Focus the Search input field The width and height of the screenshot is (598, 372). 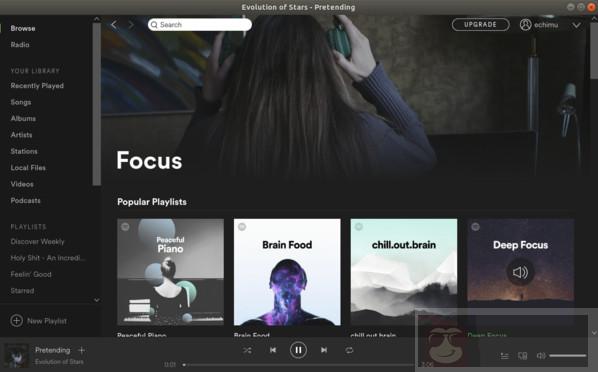tap(200, 25)
